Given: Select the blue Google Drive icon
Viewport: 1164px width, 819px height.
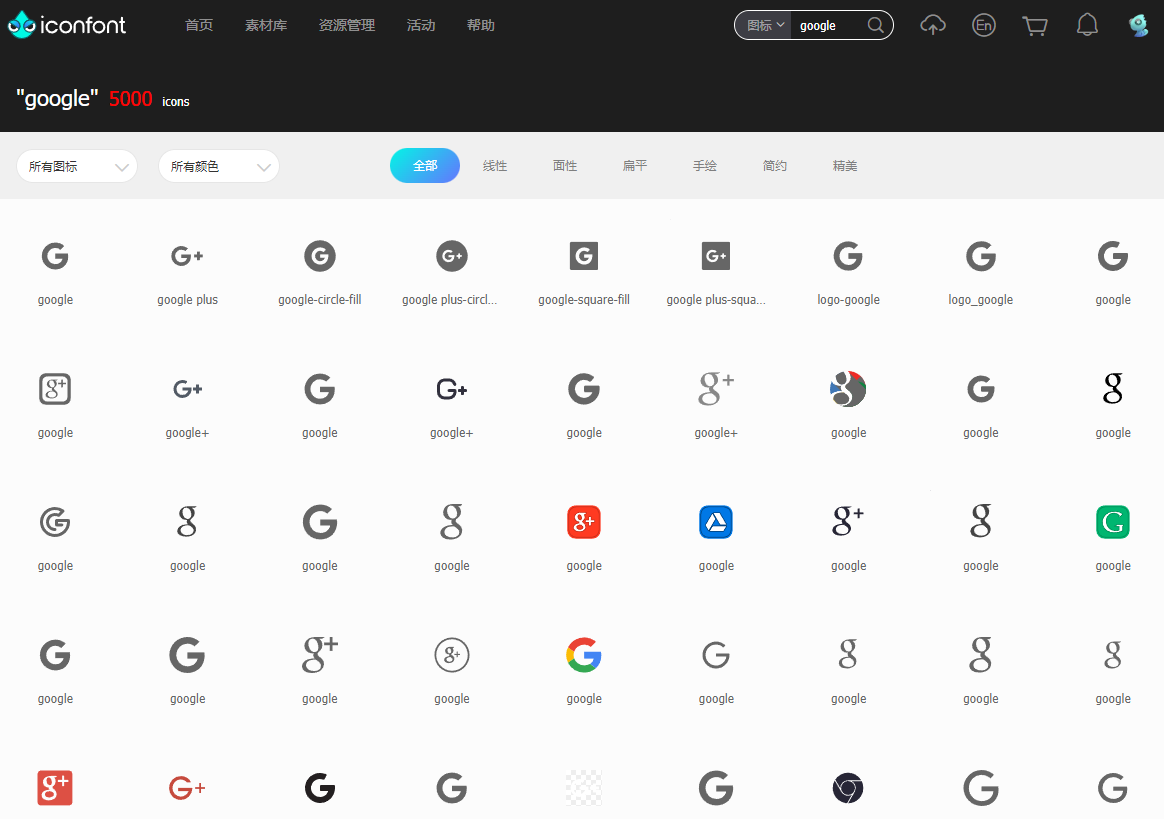Looking at the screenshot, I should coord(716,522).
